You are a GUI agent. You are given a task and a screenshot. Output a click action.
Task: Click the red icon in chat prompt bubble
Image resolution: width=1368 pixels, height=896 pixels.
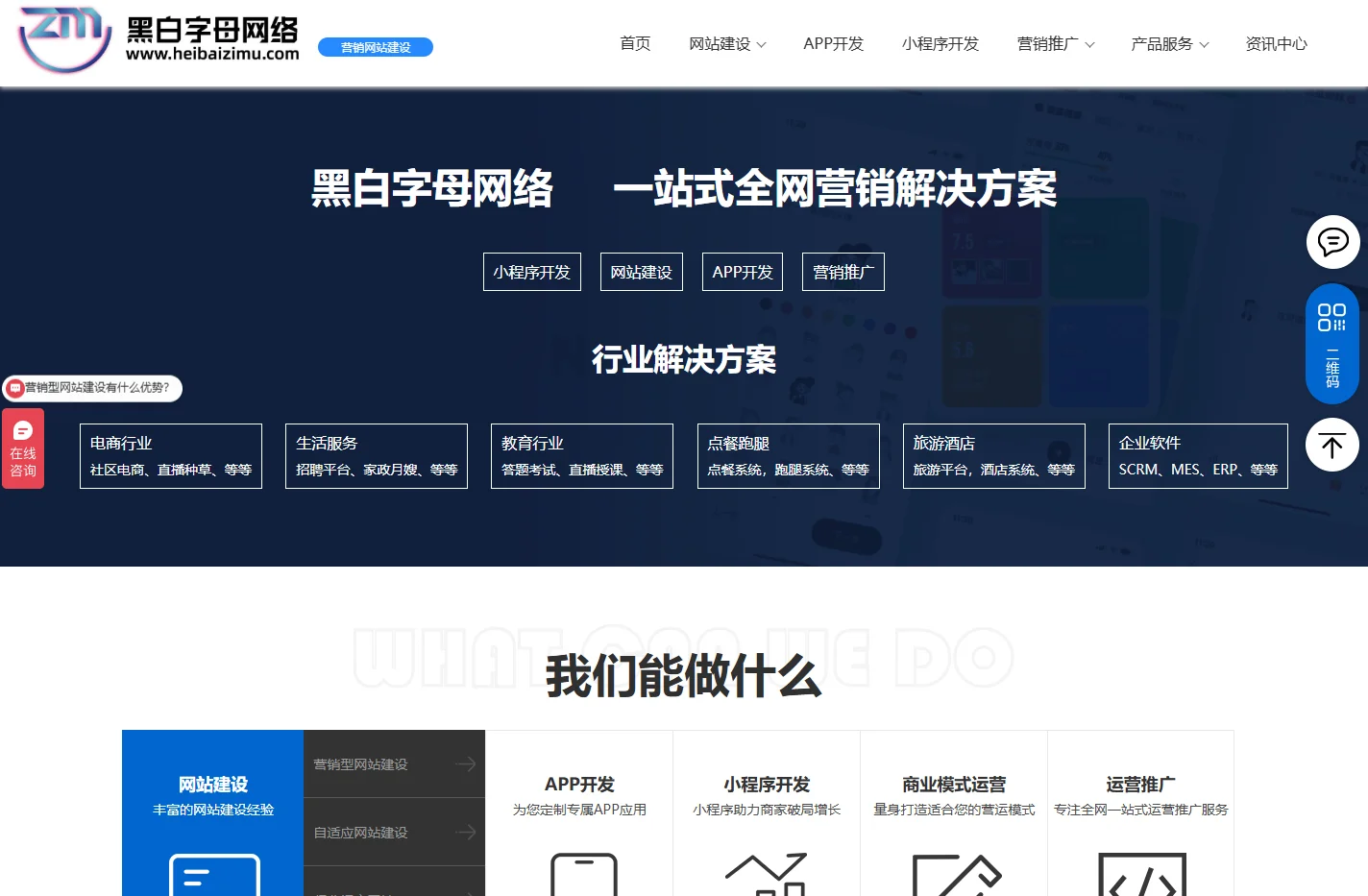pyautogui.click(x=15, y=388)
